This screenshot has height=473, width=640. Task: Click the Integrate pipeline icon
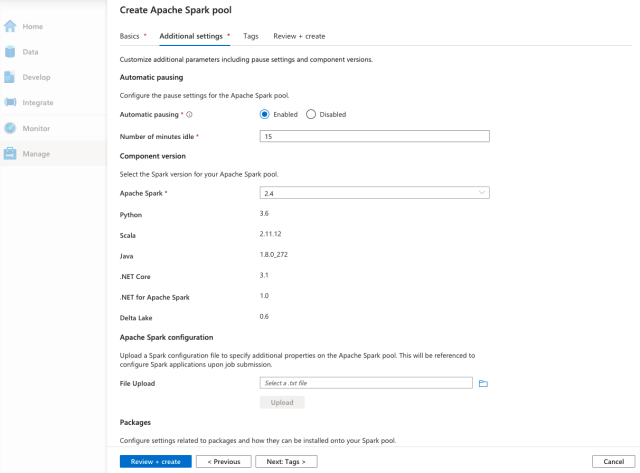[10, 102]
